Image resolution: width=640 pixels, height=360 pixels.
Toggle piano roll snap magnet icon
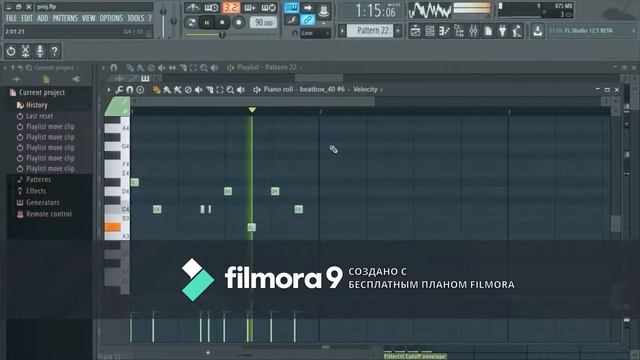(129, 89)
